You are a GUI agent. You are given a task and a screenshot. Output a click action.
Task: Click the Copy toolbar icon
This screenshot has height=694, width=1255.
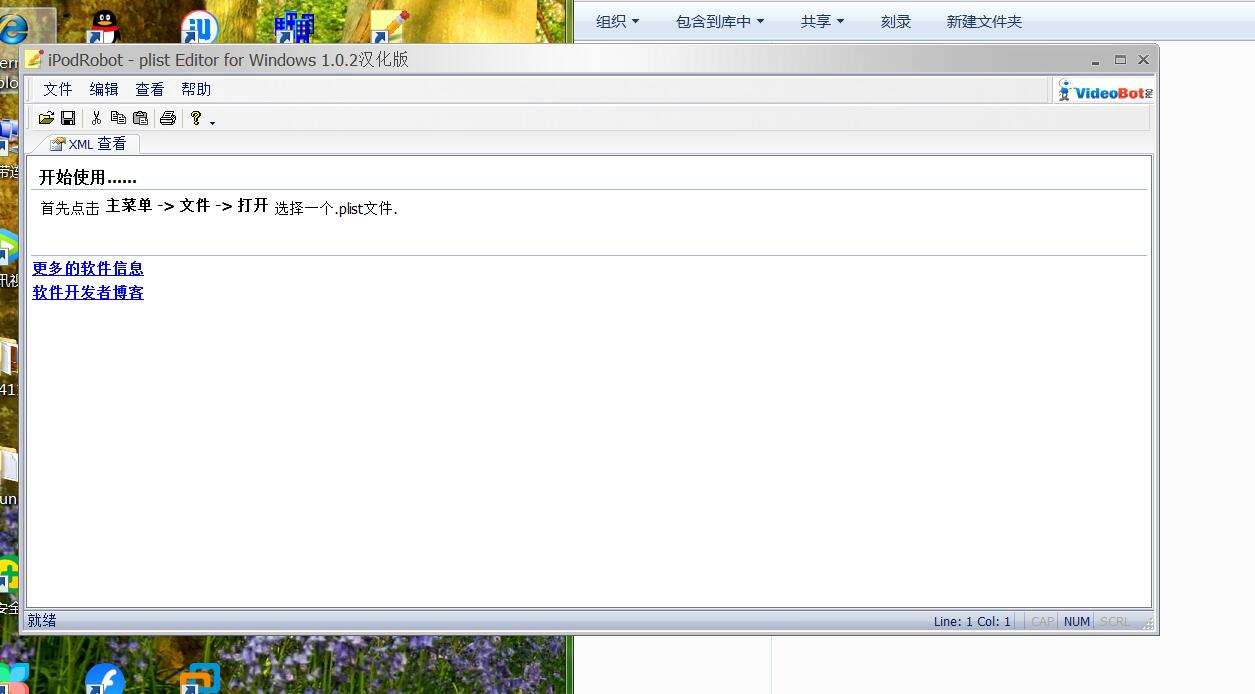(x=118, y=118)
